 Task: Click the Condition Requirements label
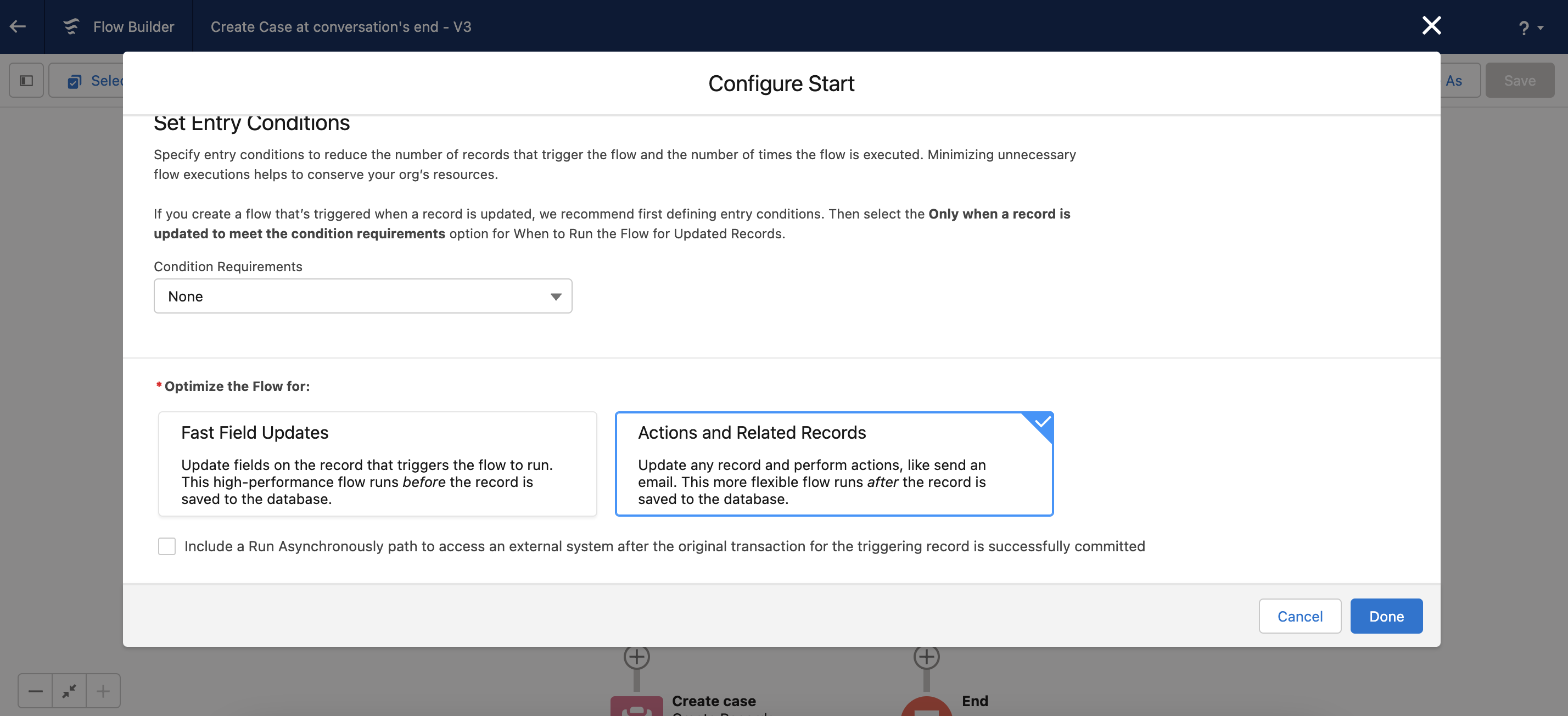coord(228,267)
